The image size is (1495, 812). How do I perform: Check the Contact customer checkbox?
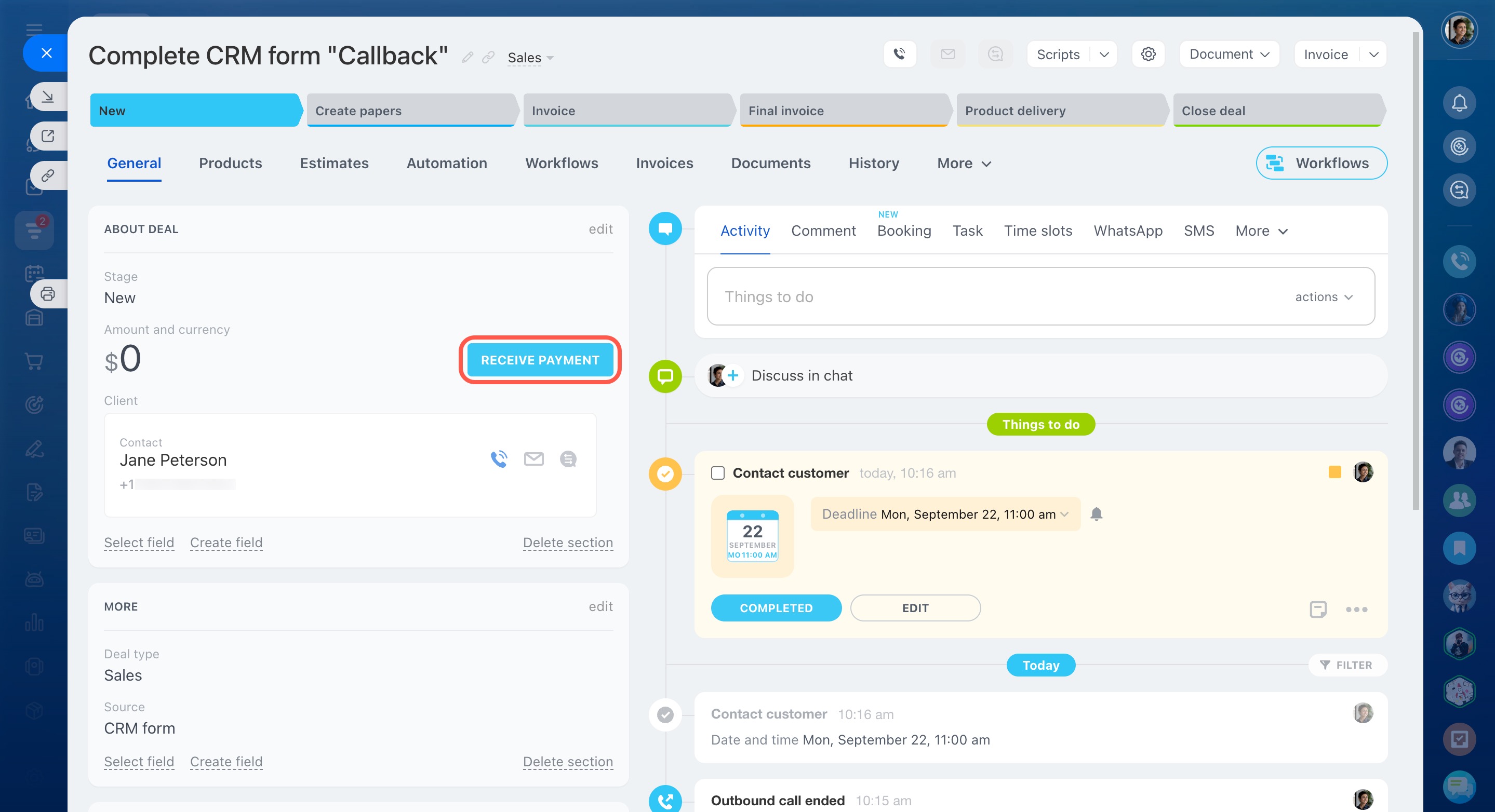point(717,472)
